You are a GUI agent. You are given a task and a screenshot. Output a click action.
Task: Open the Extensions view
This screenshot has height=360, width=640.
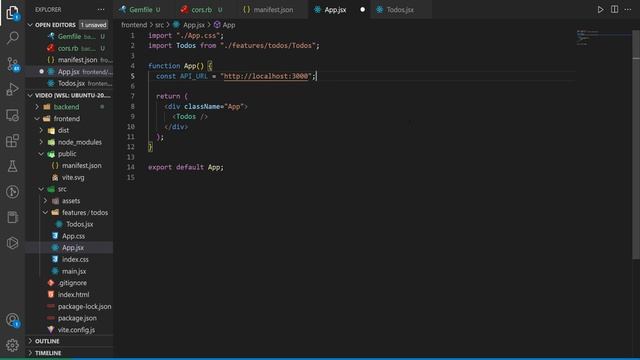(12, 141)
